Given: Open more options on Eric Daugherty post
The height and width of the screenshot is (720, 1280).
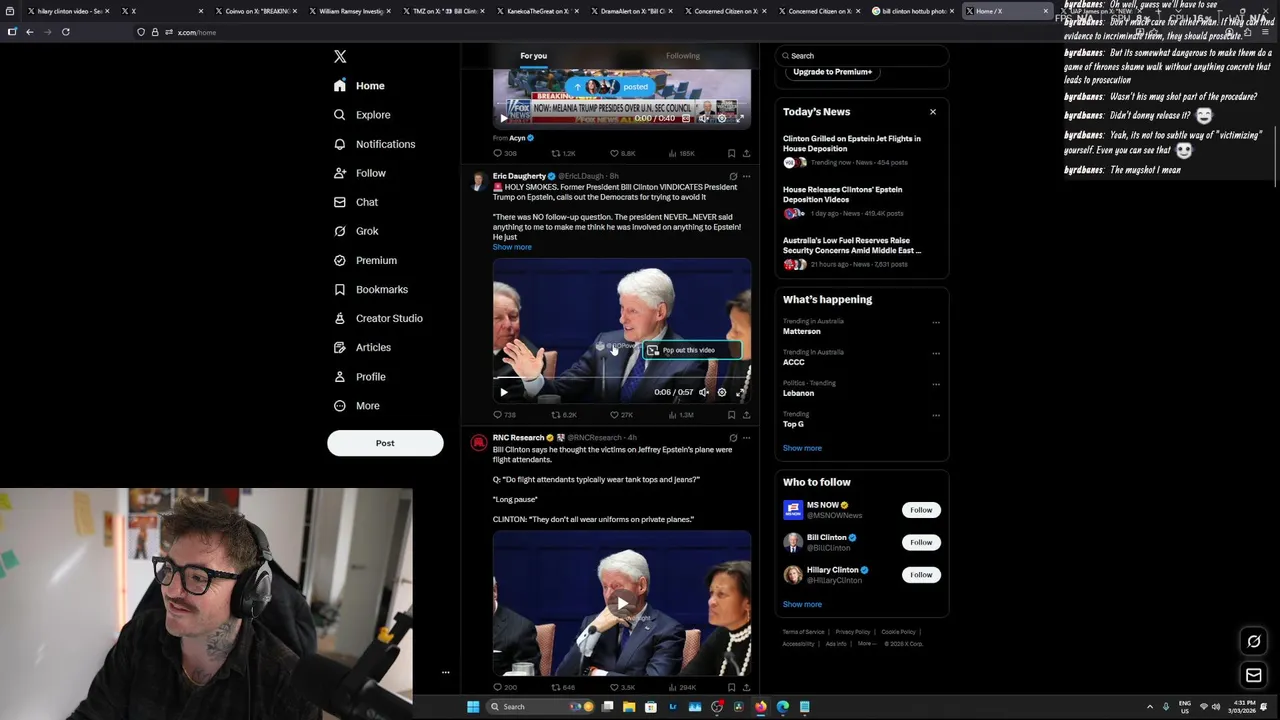Looking at the screenshot, I should (x=746, y=176).
